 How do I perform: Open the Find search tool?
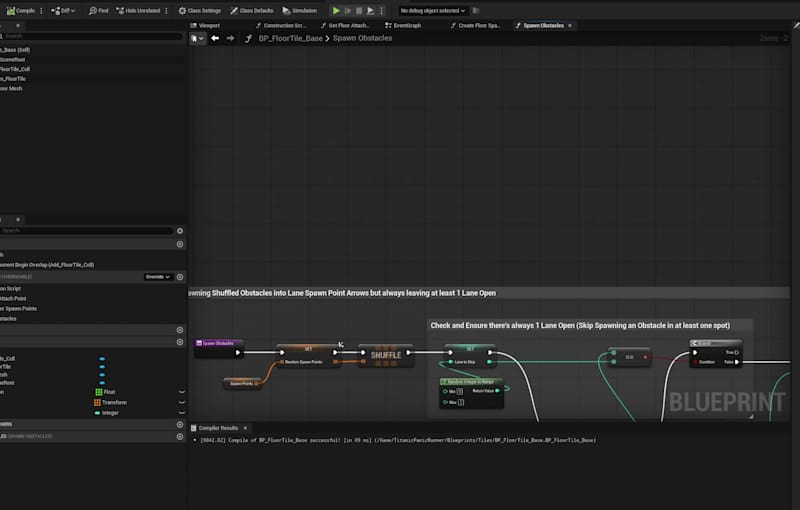tap(99, 10)
